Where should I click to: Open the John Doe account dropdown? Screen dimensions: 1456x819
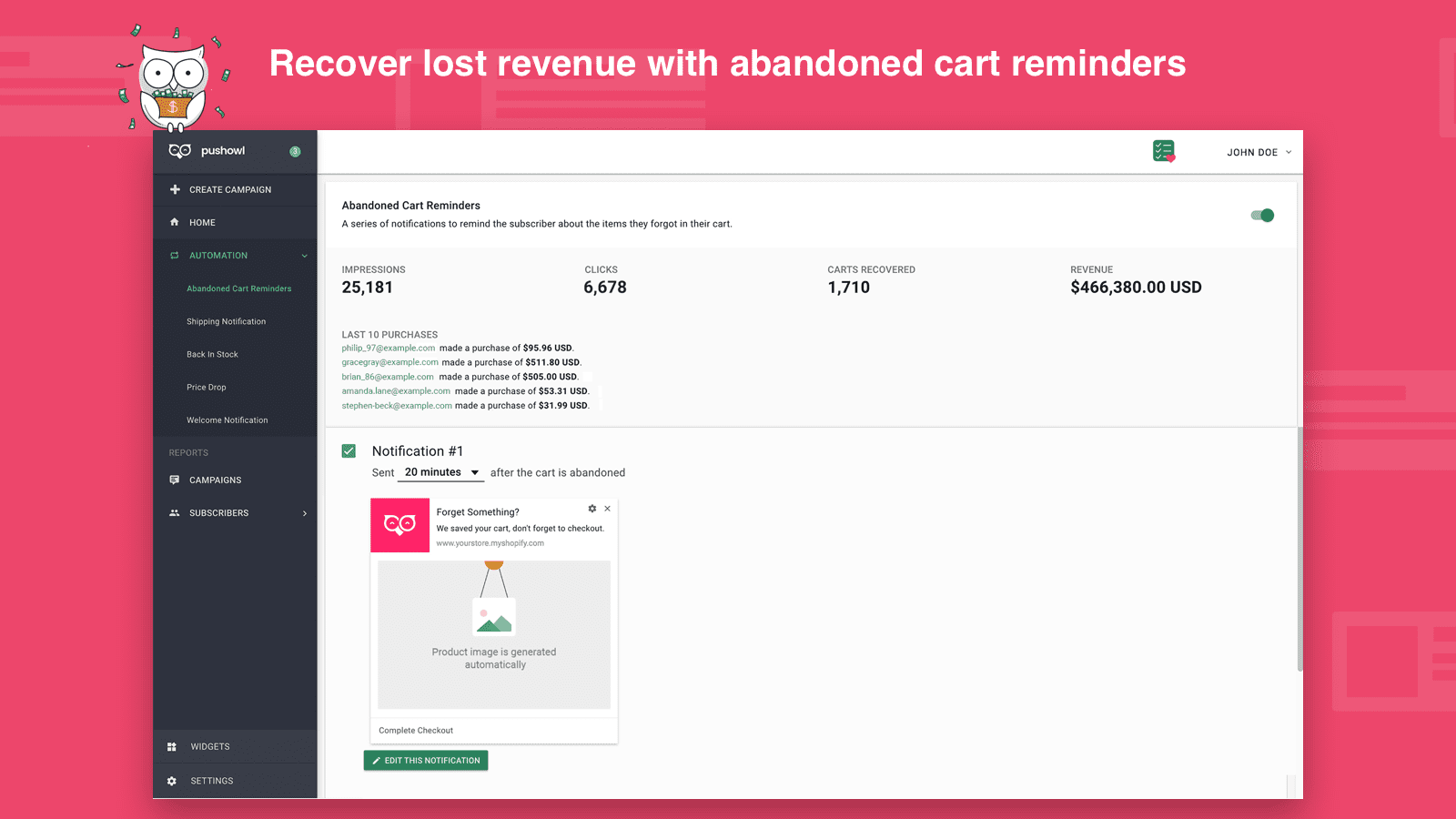(1259, 152)
